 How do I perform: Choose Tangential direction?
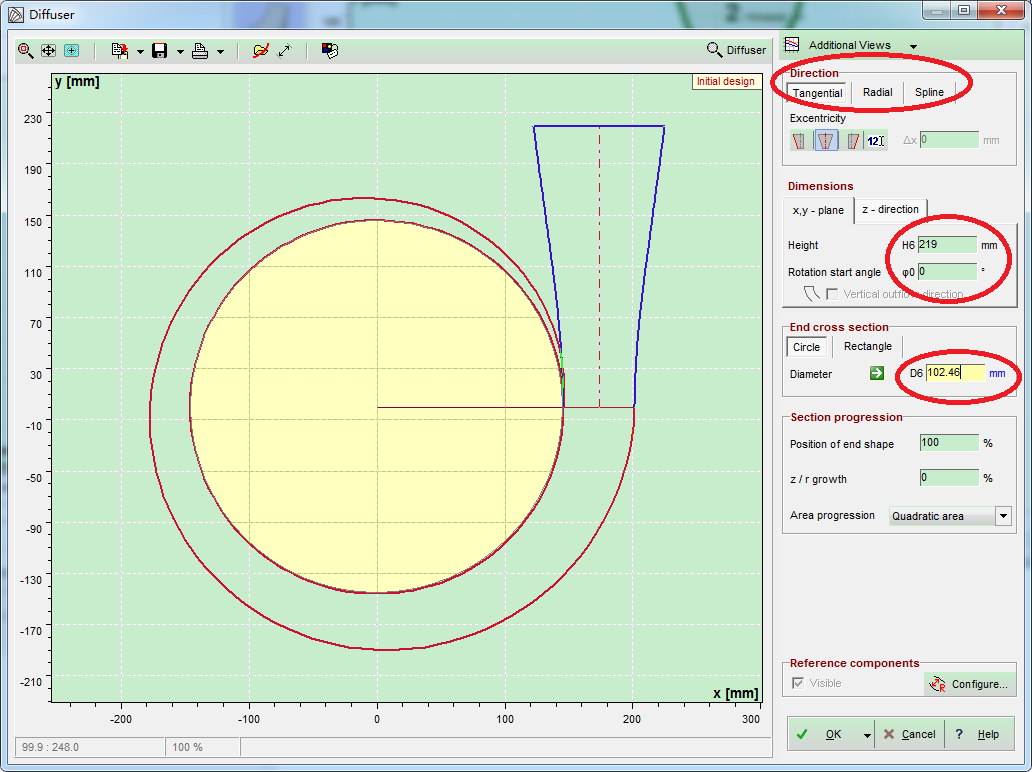tap(817, 93)
